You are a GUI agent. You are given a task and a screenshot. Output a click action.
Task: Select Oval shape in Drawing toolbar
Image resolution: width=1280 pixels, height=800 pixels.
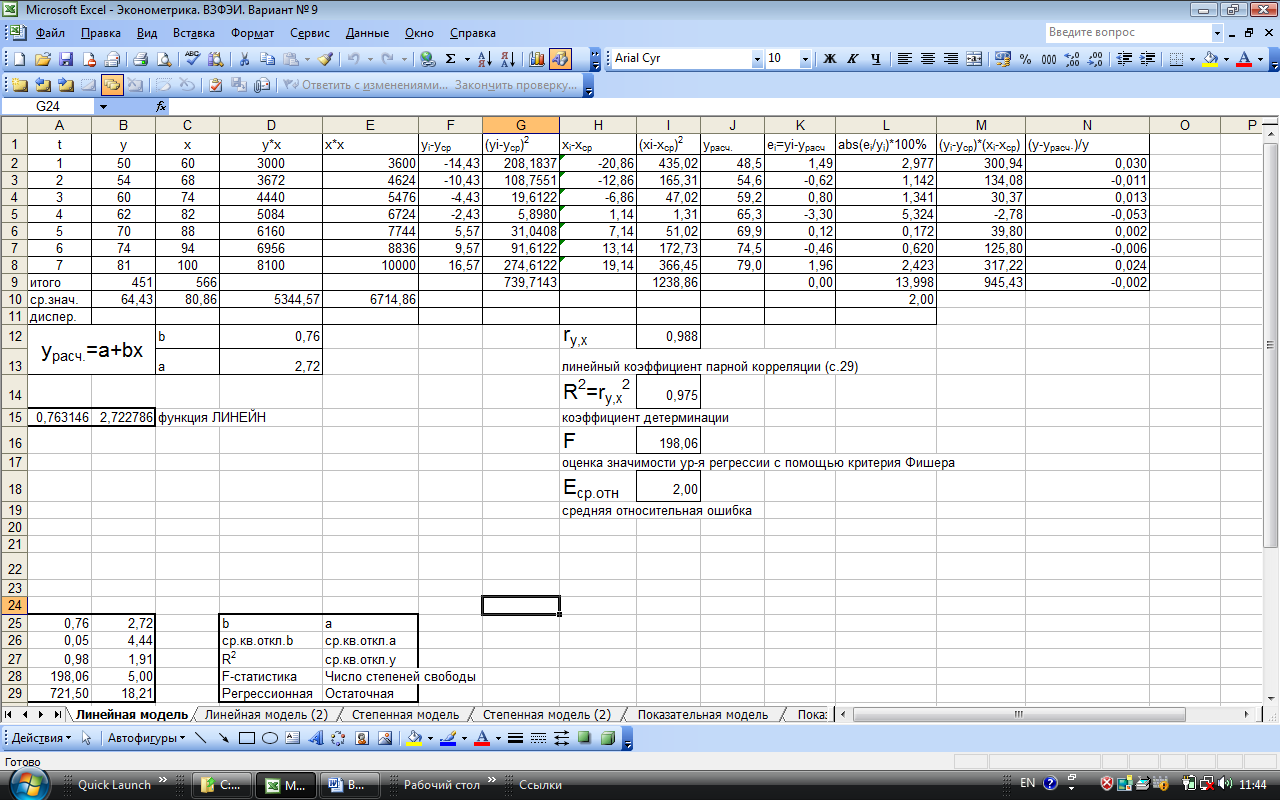click(x=269, y=739)
